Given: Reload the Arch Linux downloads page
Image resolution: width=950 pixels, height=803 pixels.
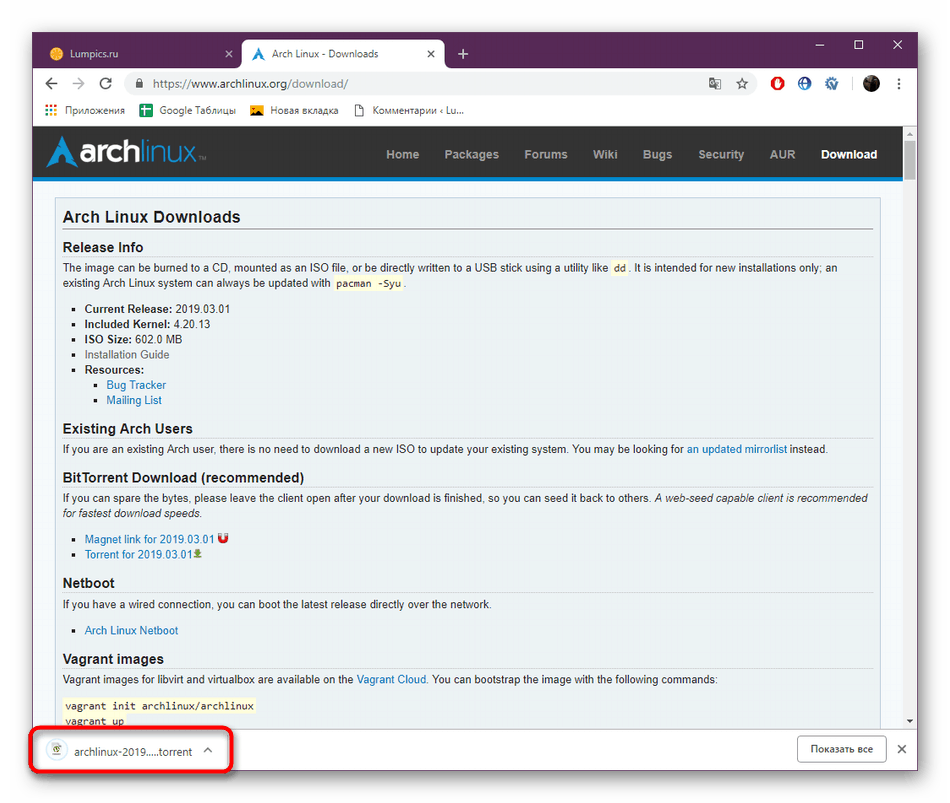Looking at the screenshot, I should point(105,84).
